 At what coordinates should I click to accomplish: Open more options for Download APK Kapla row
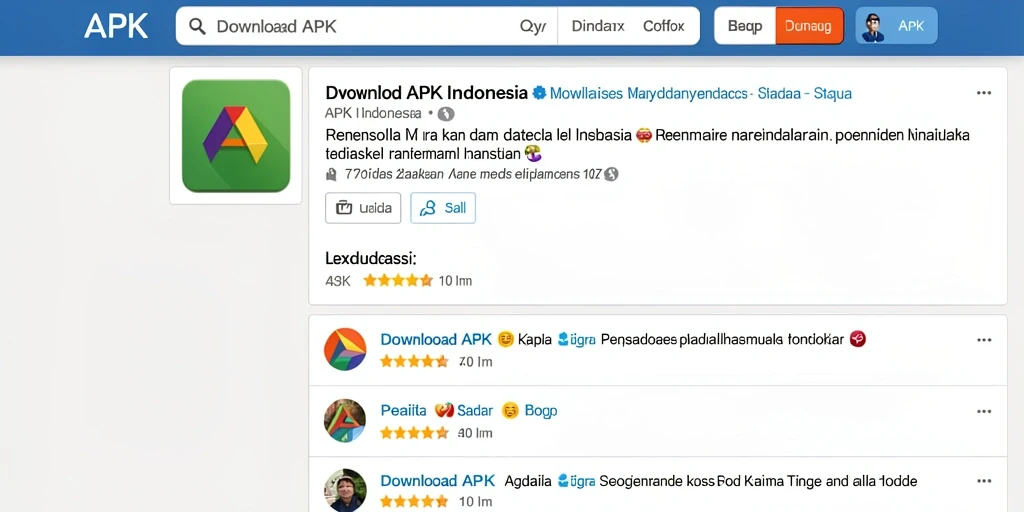[x=984, y=340]
